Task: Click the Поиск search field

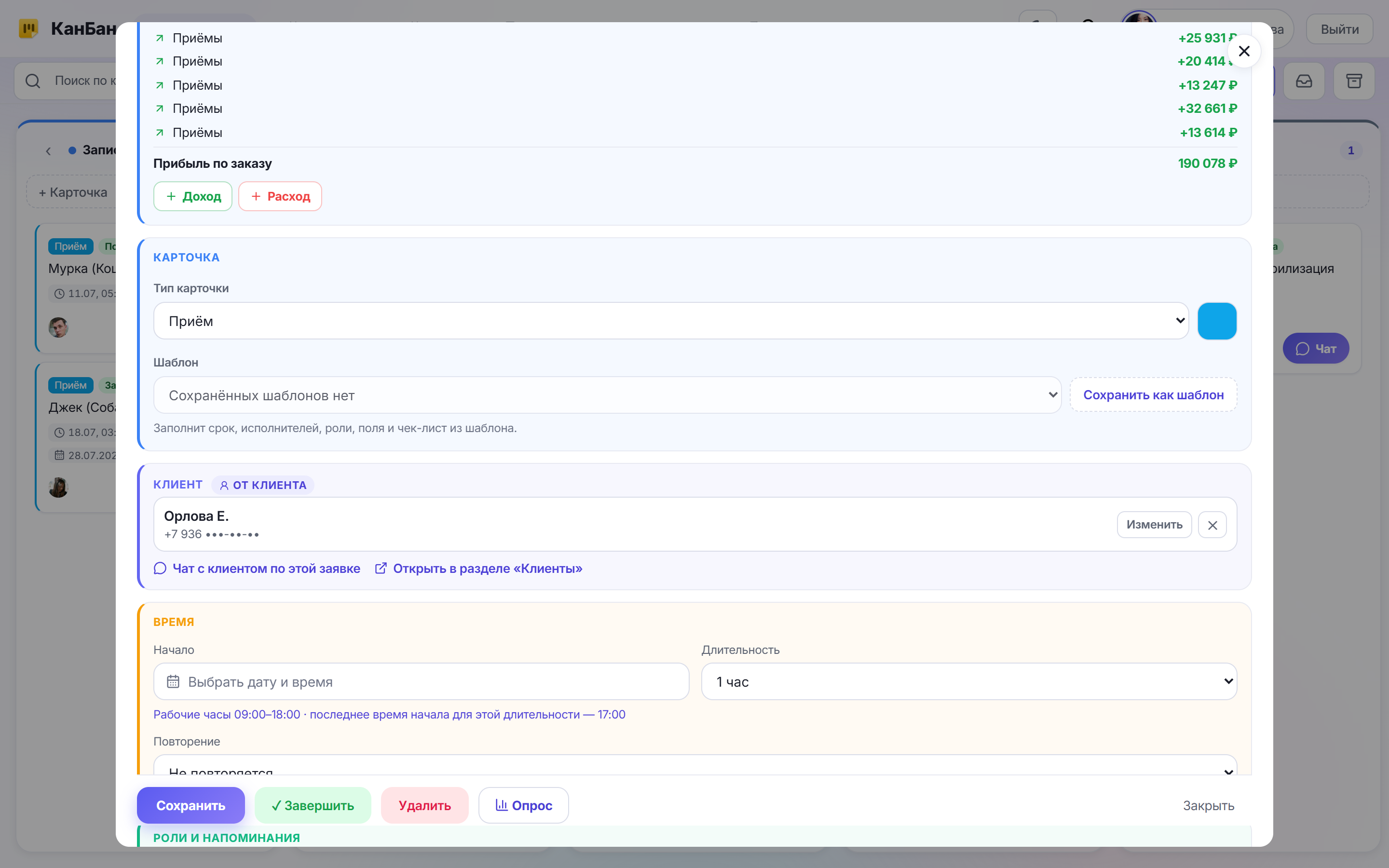Action: pyautogui.click(x=66, y=81)
